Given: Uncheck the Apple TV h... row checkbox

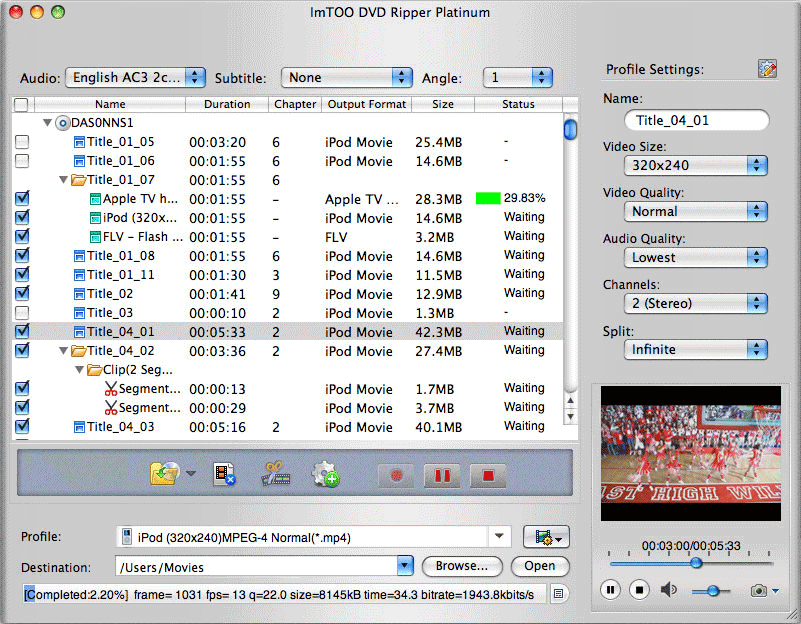Looking at the screenshot, I should (22, 198).
